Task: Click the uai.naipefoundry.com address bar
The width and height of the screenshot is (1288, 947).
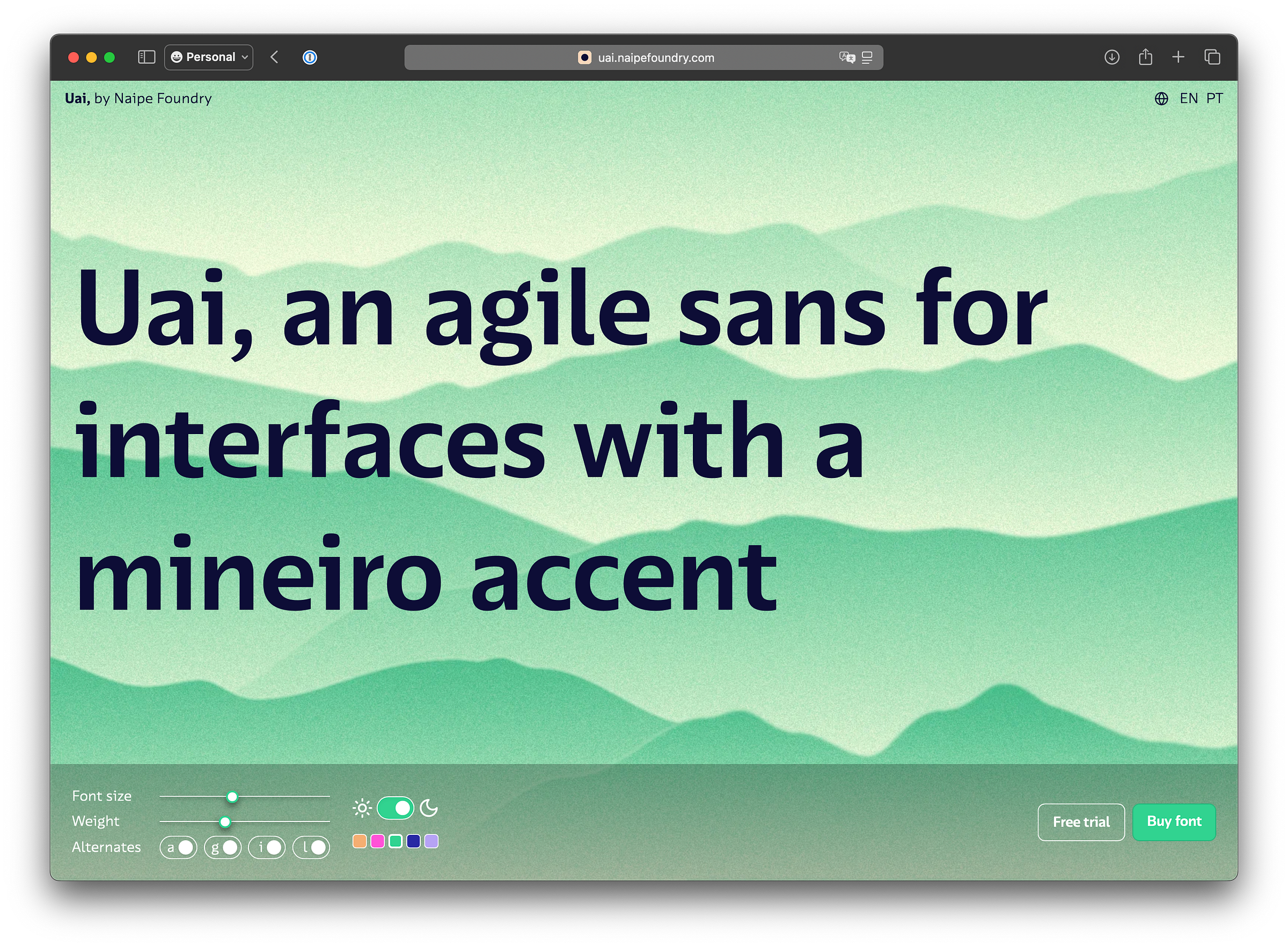Action: tap(643, 57)
